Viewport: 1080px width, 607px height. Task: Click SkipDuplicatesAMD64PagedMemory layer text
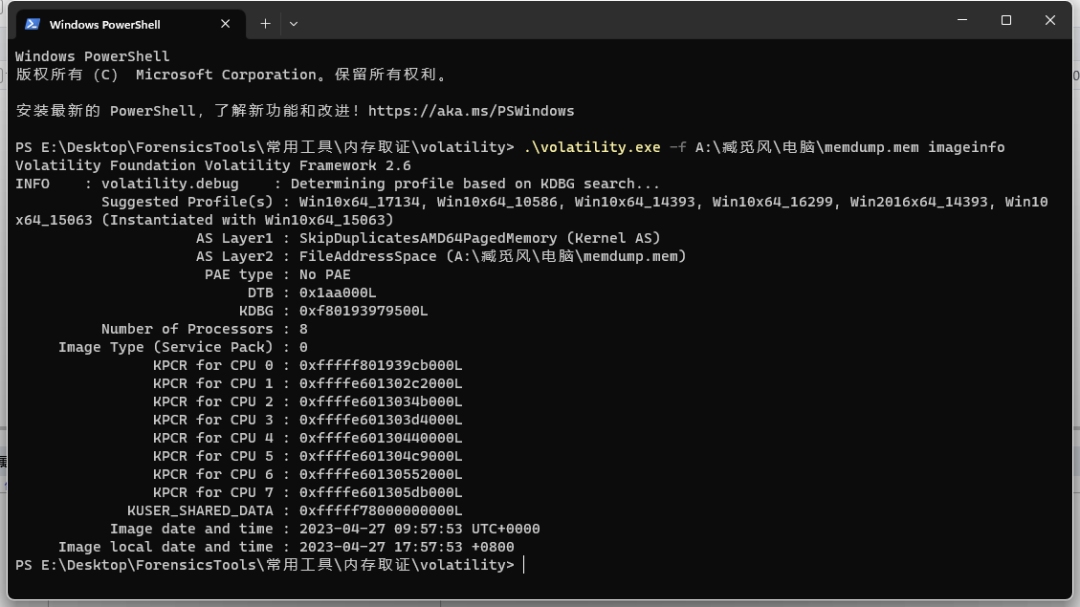tap(428, 238)
